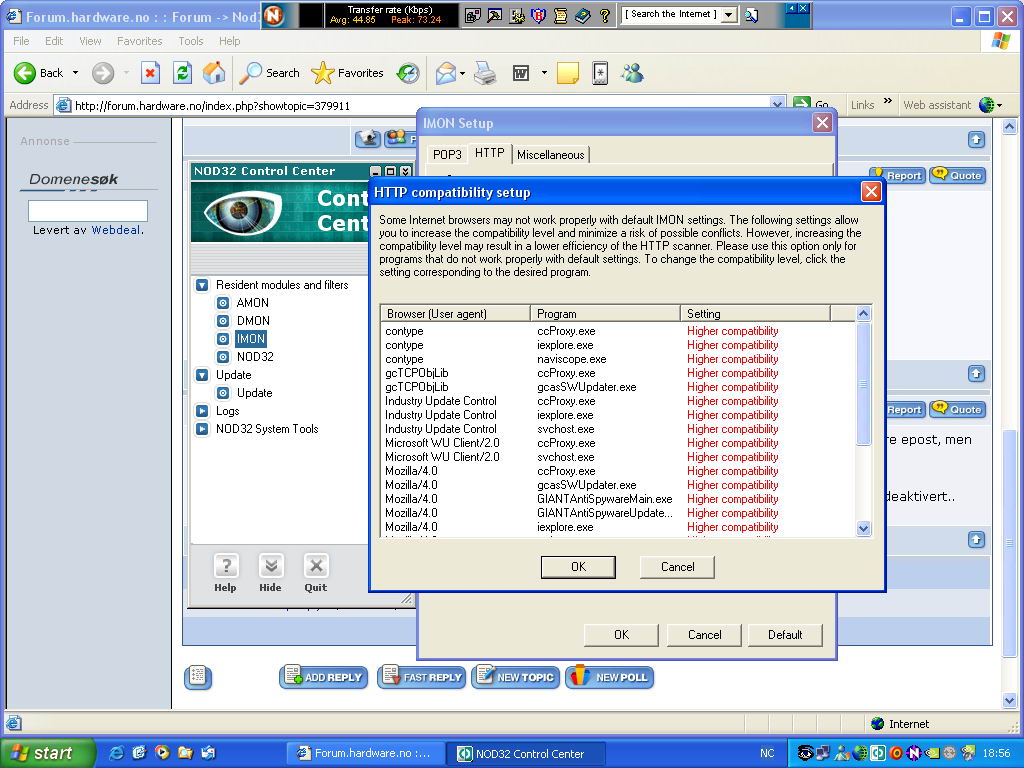
Task: Open Favorites star in IE toolbar
Action: point(347,73)
